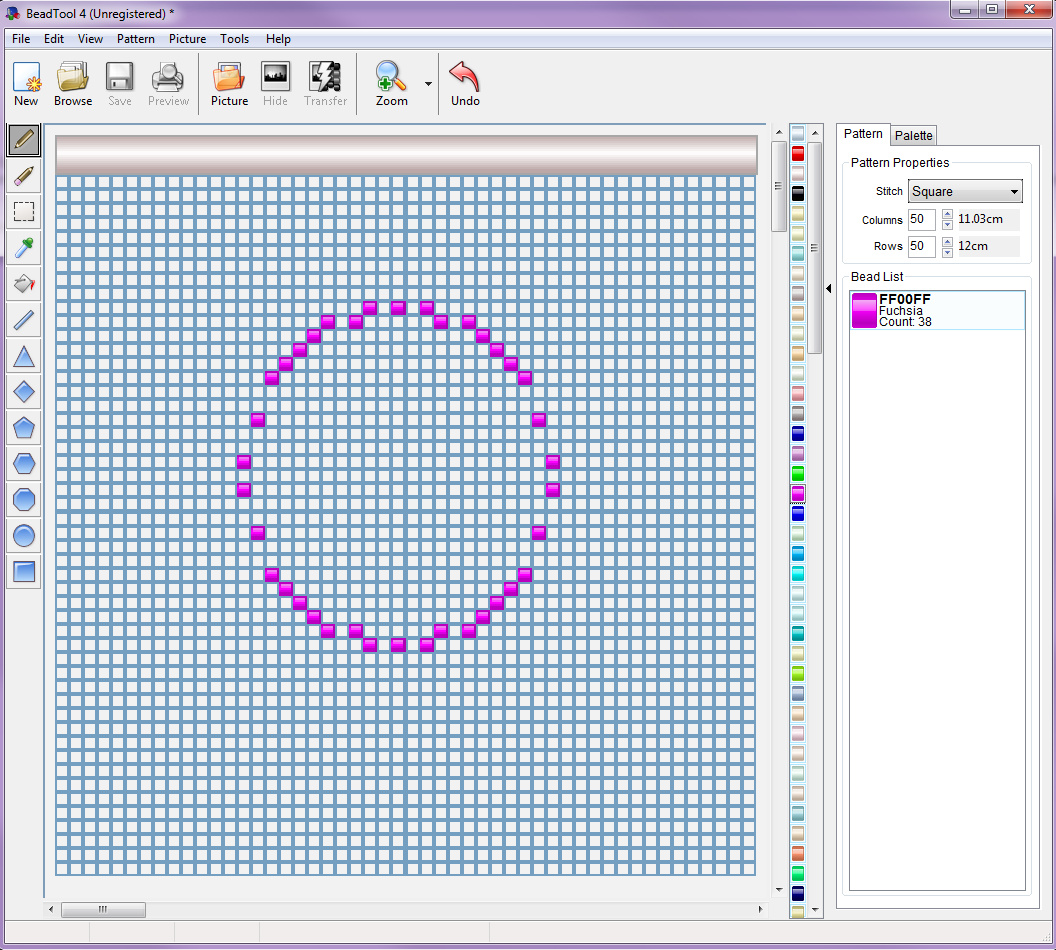Viewport: 1056px width, 950px height.
Task: Click the canvas scroll right arrow
Action: pos(760,910)
